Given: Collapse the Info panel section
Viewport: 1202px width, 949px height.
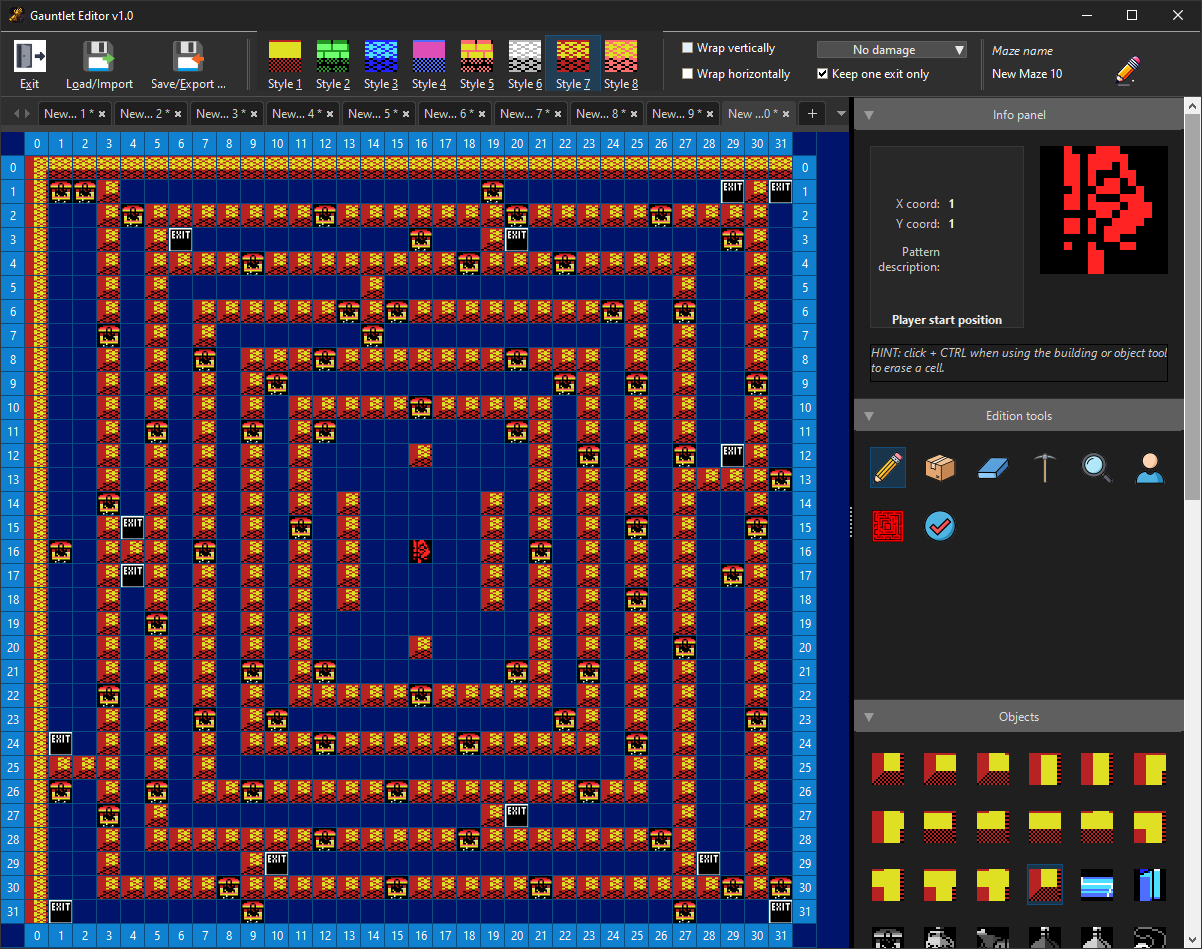Looking at the screenshot, I should pyautogui.click(x=869, y=115).
